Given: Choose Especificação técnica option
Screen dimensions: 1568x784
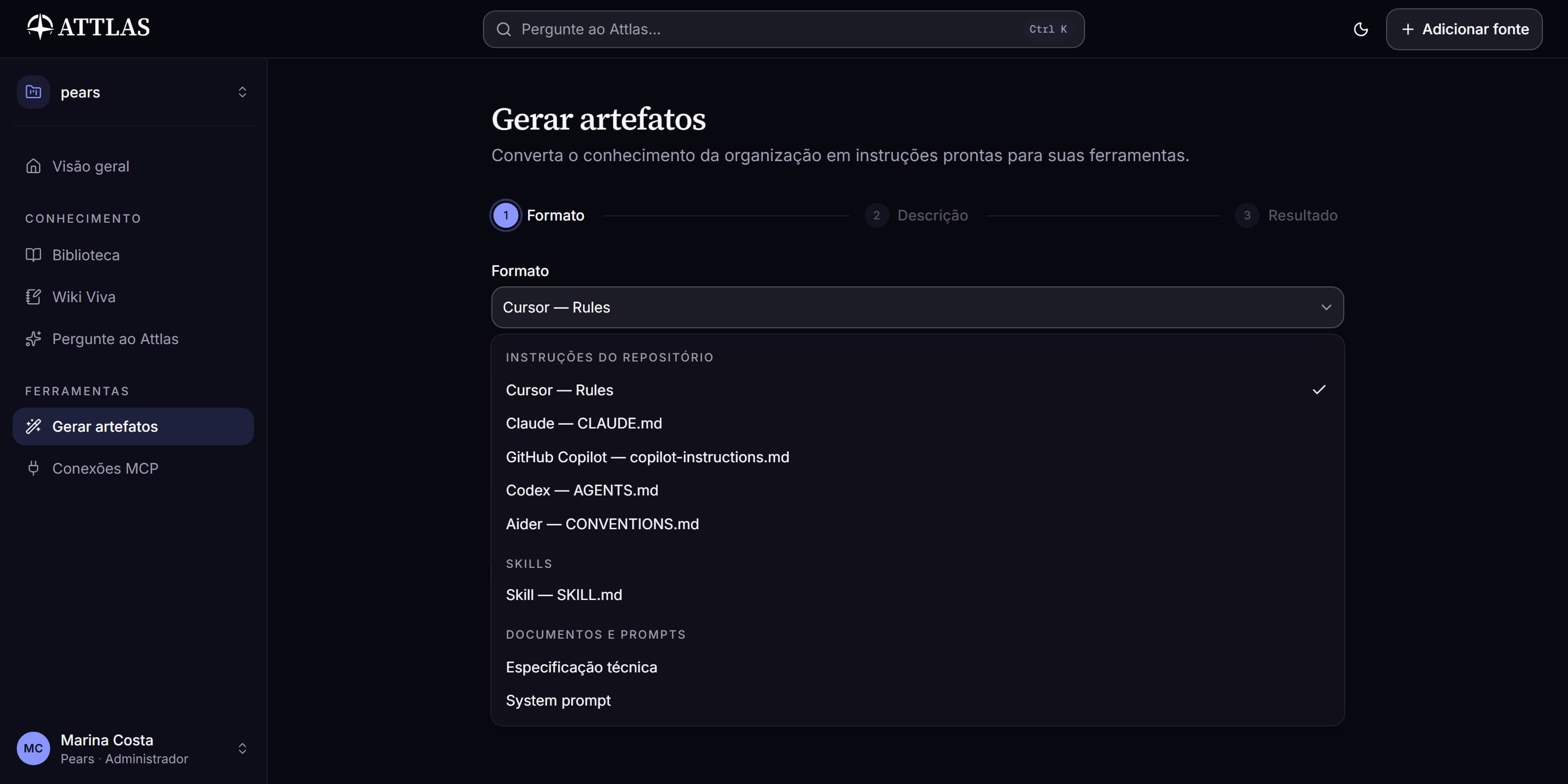Looking at the screenshot, I should pos(917,667).
